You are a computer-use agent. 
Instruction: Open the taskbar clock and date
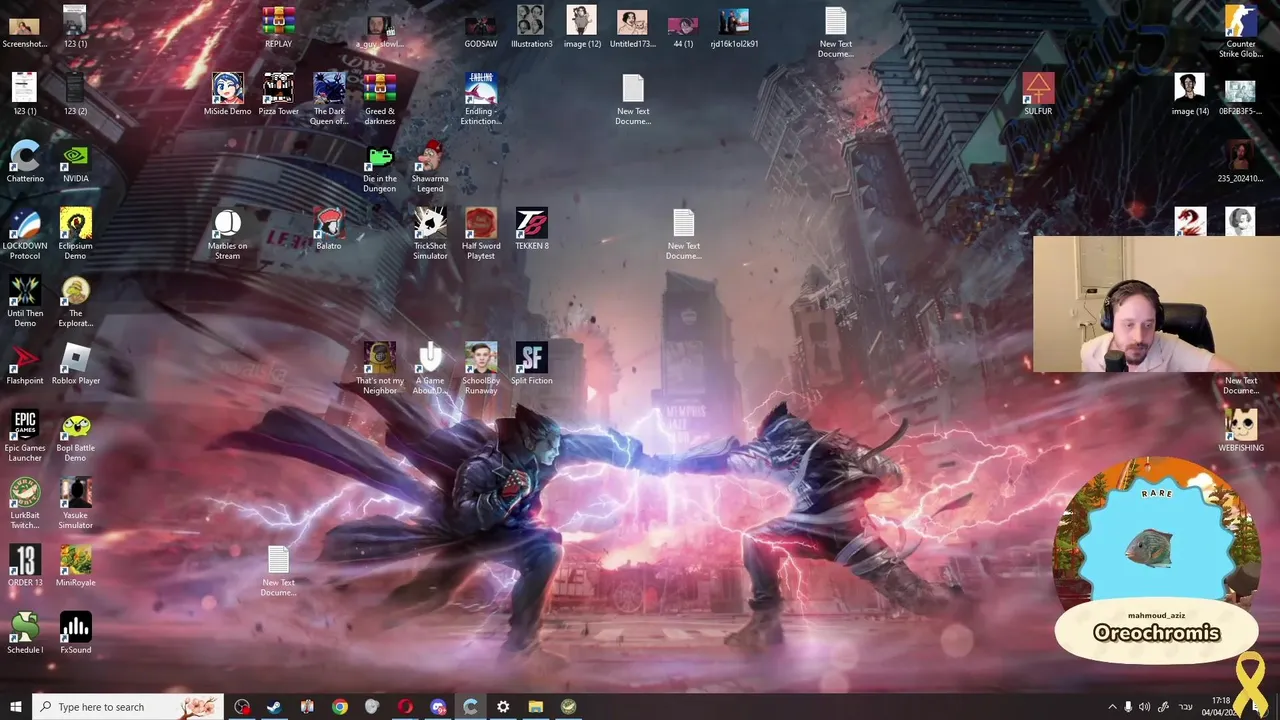(x=1221, y=707)
